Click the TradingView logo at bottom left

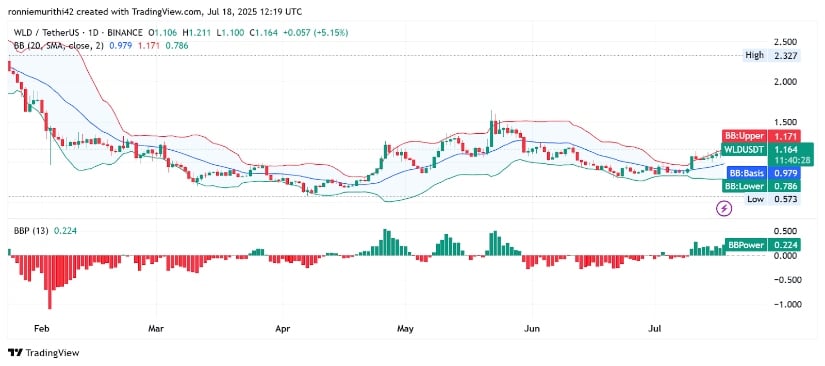[x=44, y=353]
